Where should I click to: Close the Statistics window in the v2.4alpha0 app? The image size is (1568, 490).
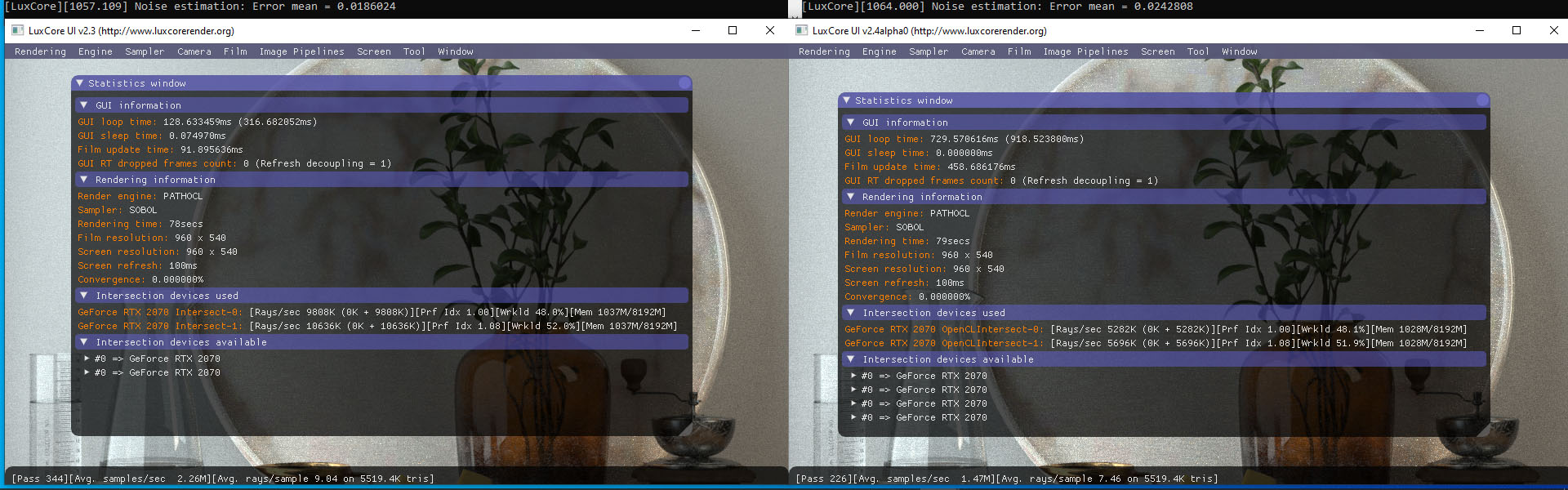(x=1481, y=100)
